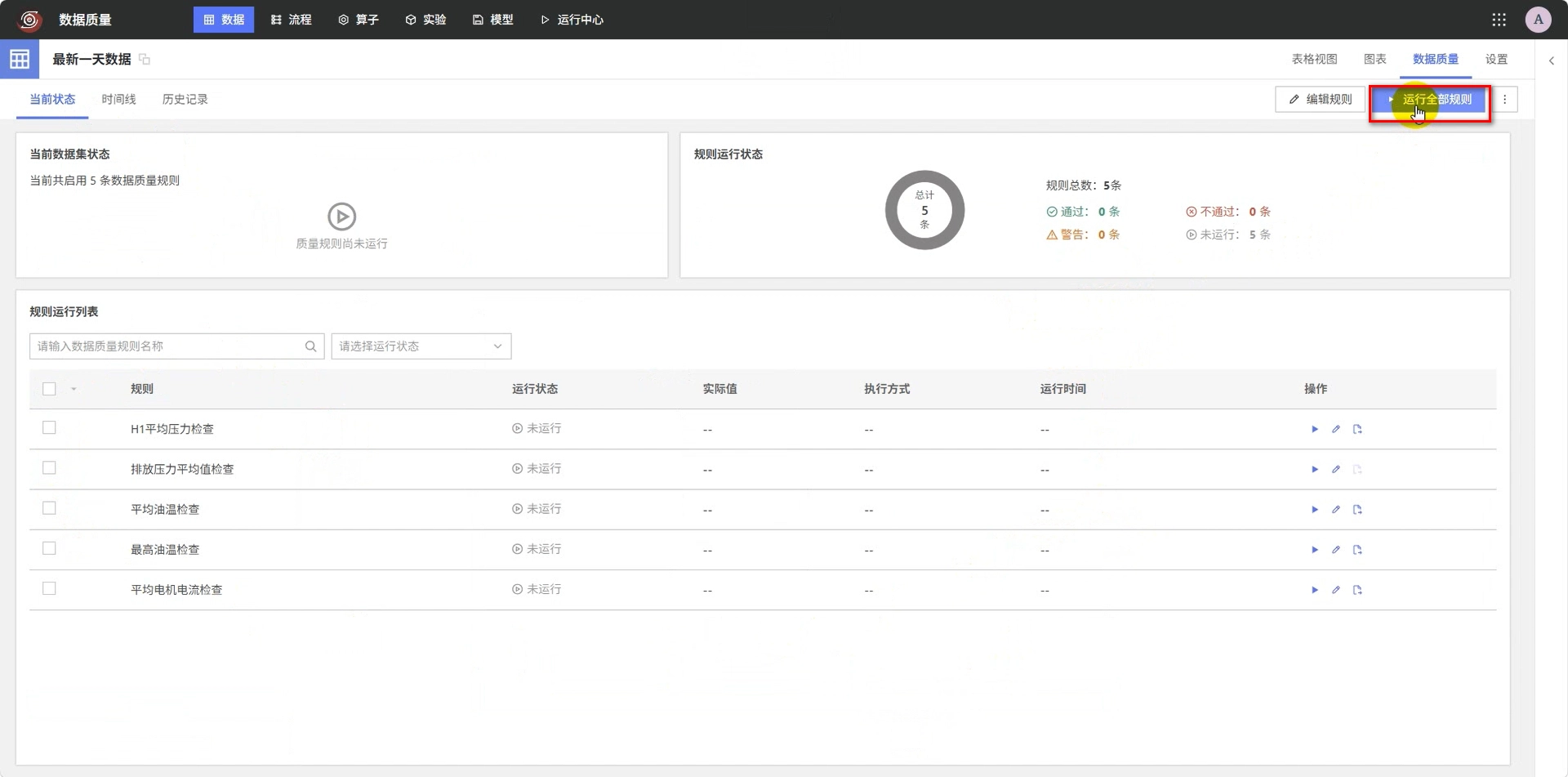The height and width of the screenshot is (777, 1568).
Task: Edit the H1平均压力检查 rule
Action: click(x=1336, y=429)
